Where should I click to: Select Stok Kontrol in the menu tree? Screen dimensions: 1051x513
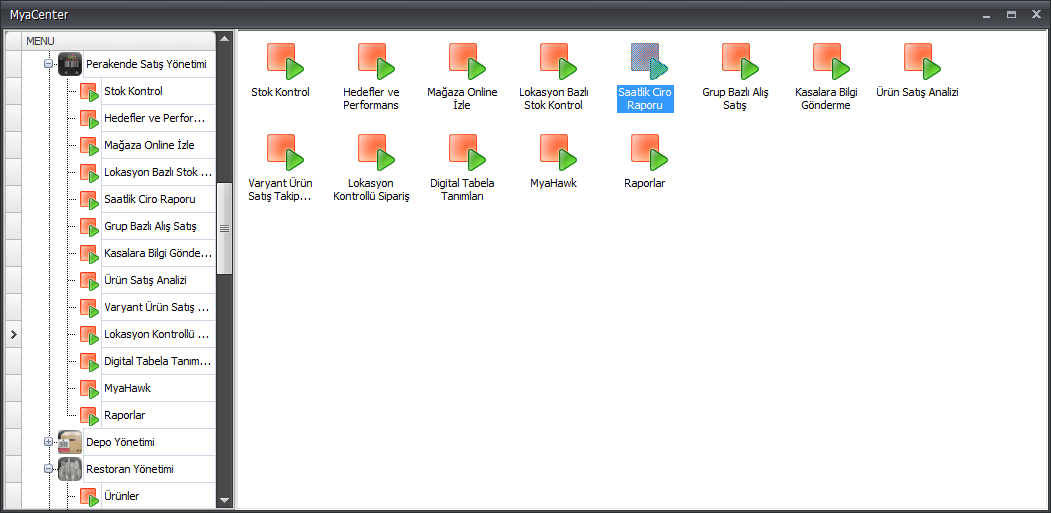[133, 91]
